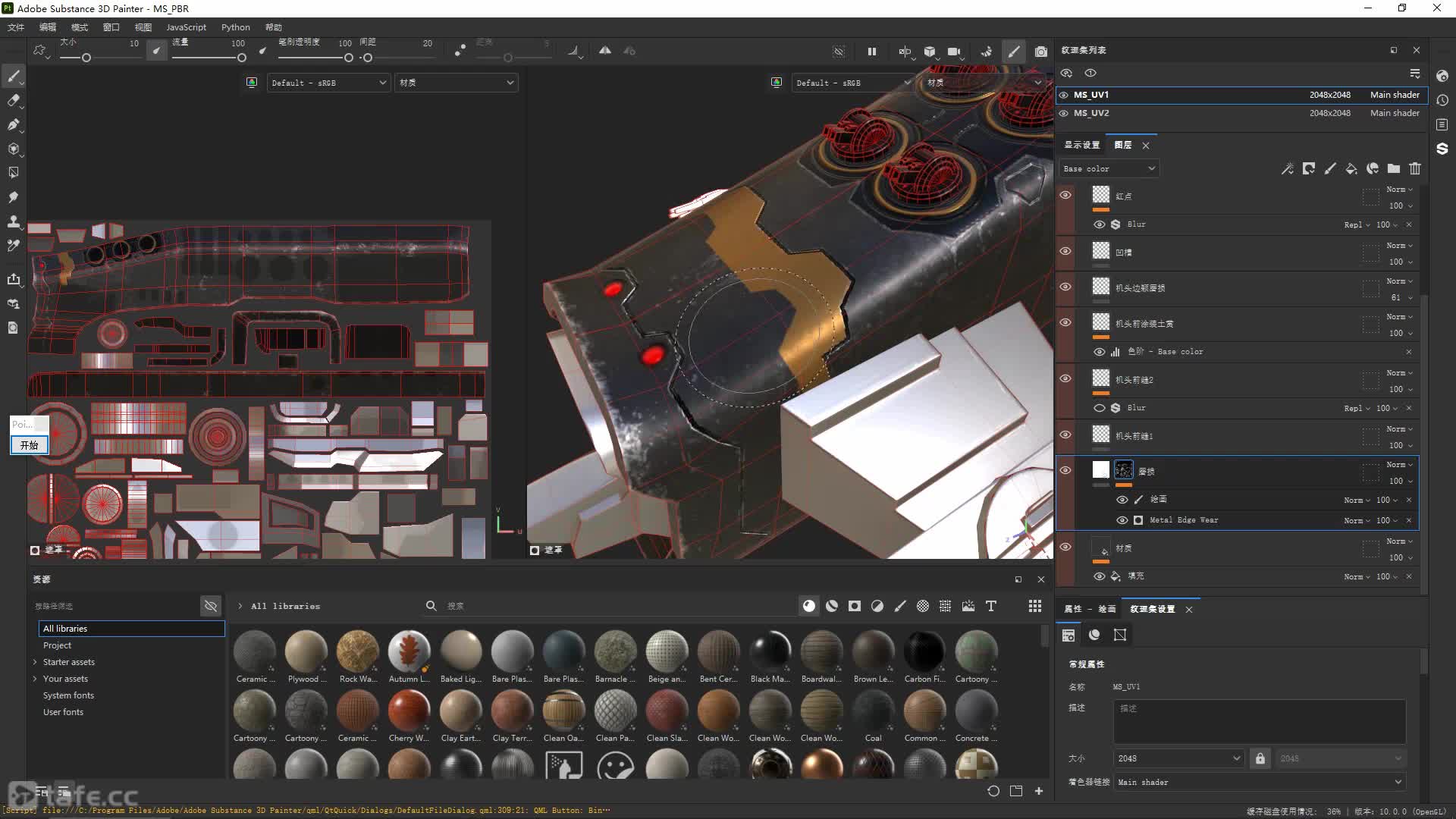Select the Clone stamp tool in left toolbar
Viewport: 1456px width, 819px height.
click(x=14, y=221)
